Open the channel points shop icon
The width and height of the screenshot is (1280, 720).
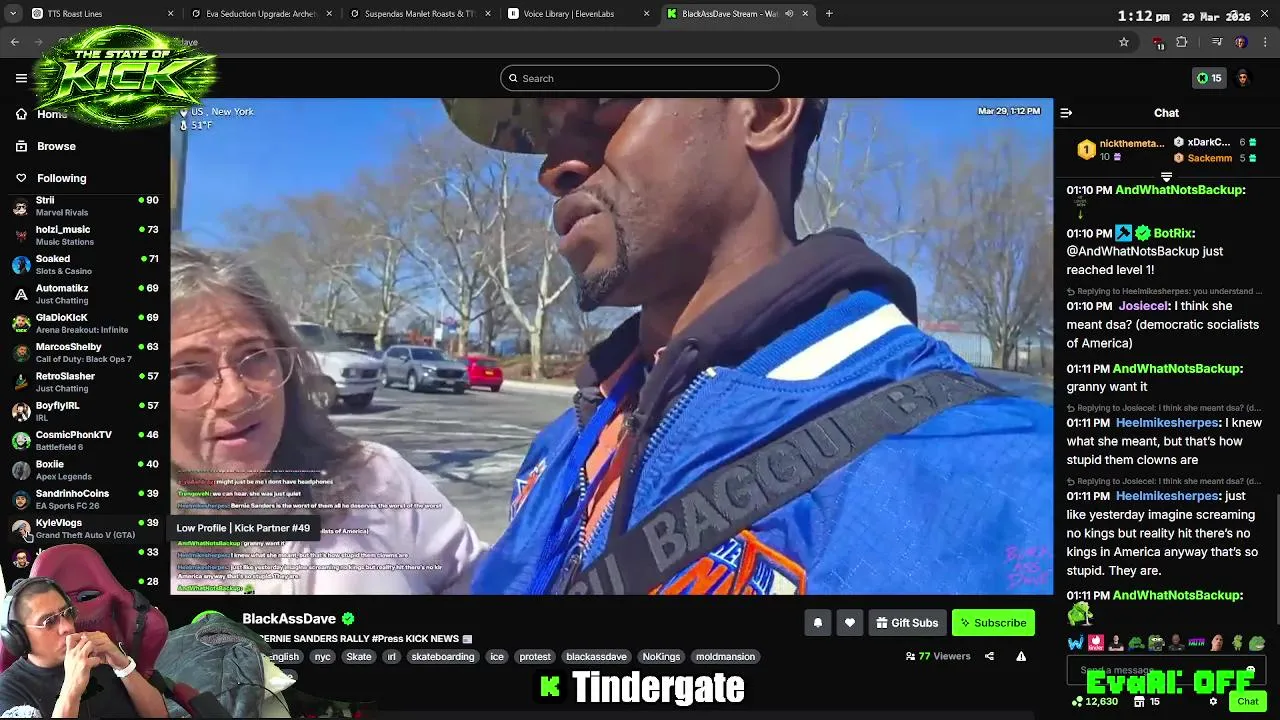point(1138,702)
